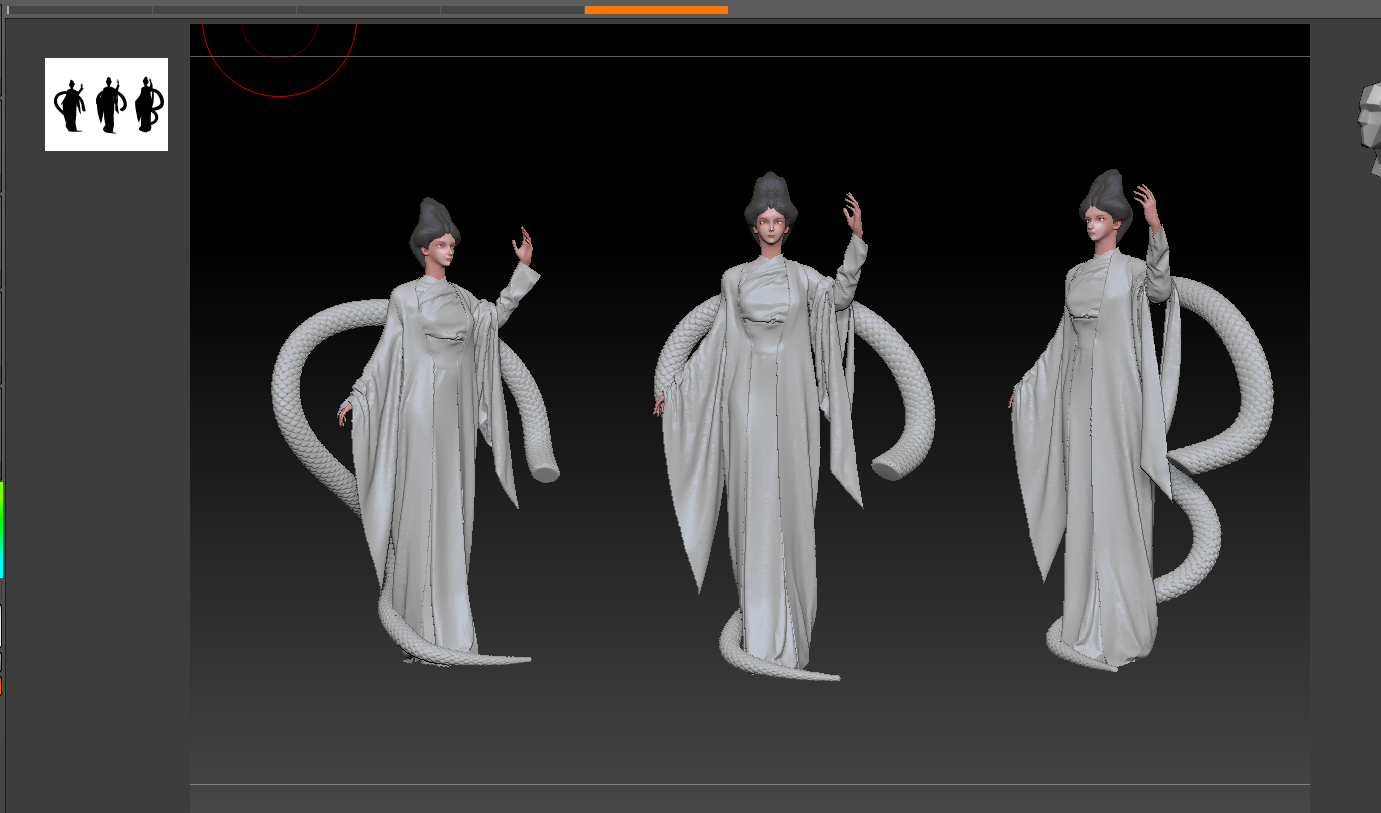Screen dimensions: 1381x813
Task: Click the front-view robed figure in the middle
Action: pyautogui.click(x=794, y=427)
